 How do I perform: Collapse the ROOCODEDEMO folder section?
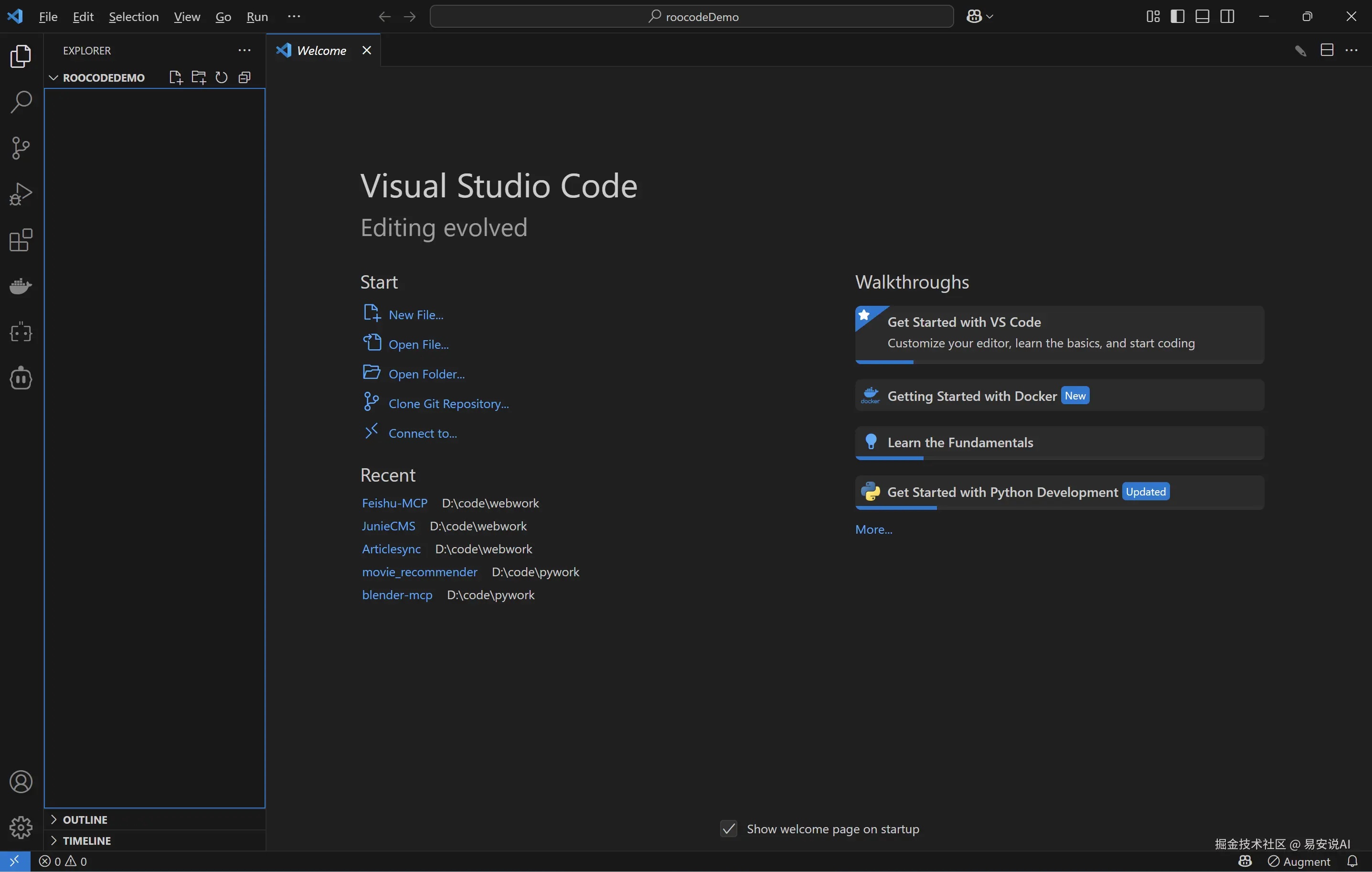pyautogui.click(x=104, y=77)
